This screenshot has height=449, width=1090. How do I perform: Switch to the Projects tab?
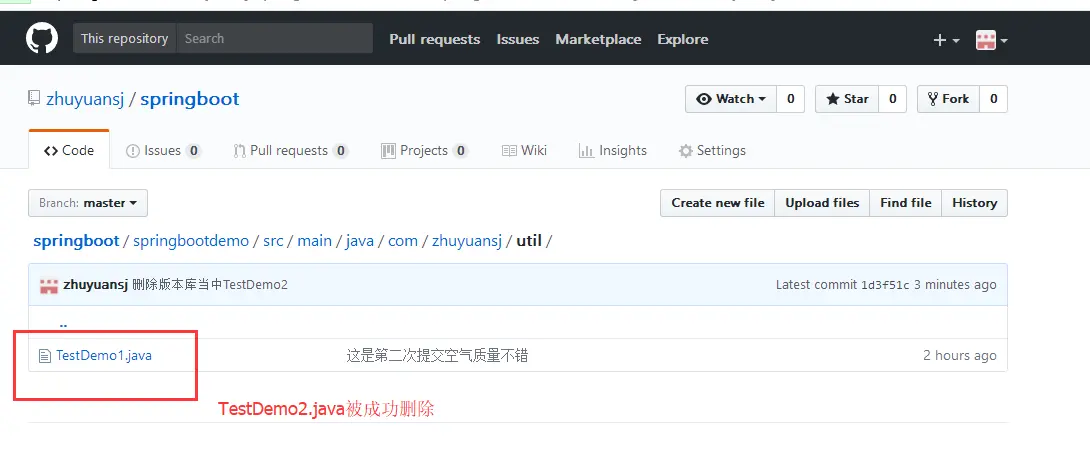coord(424,150)
